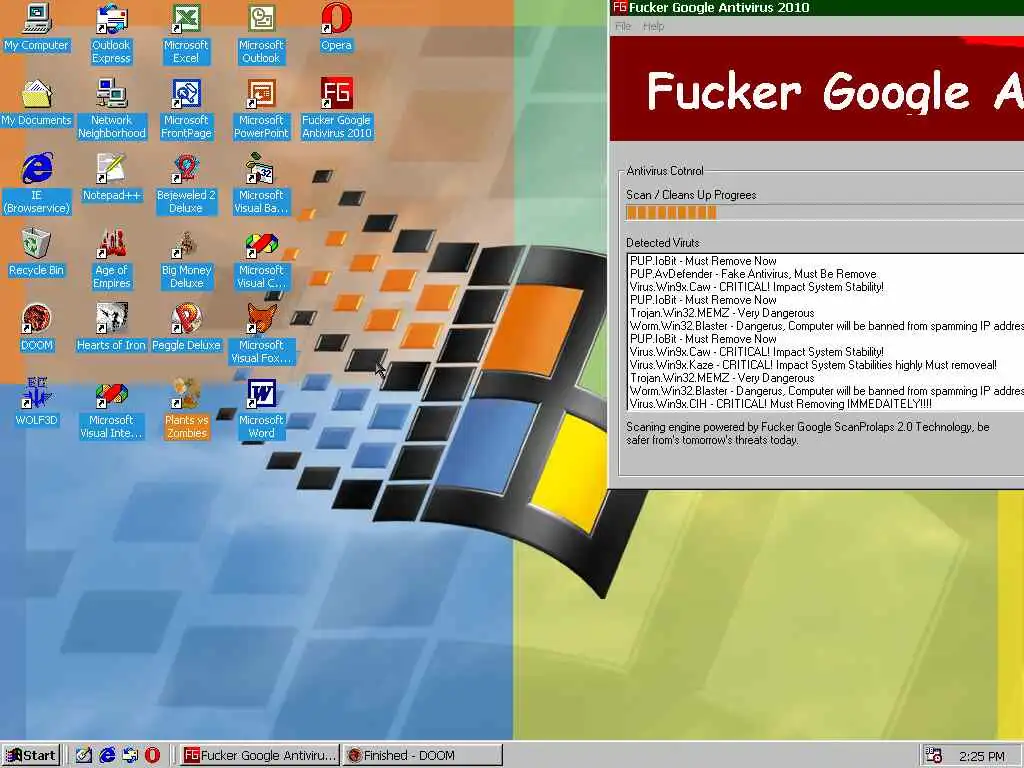Select the Age of Empires shortcut
1024x768 pixels.
click(x=112, y=259)
